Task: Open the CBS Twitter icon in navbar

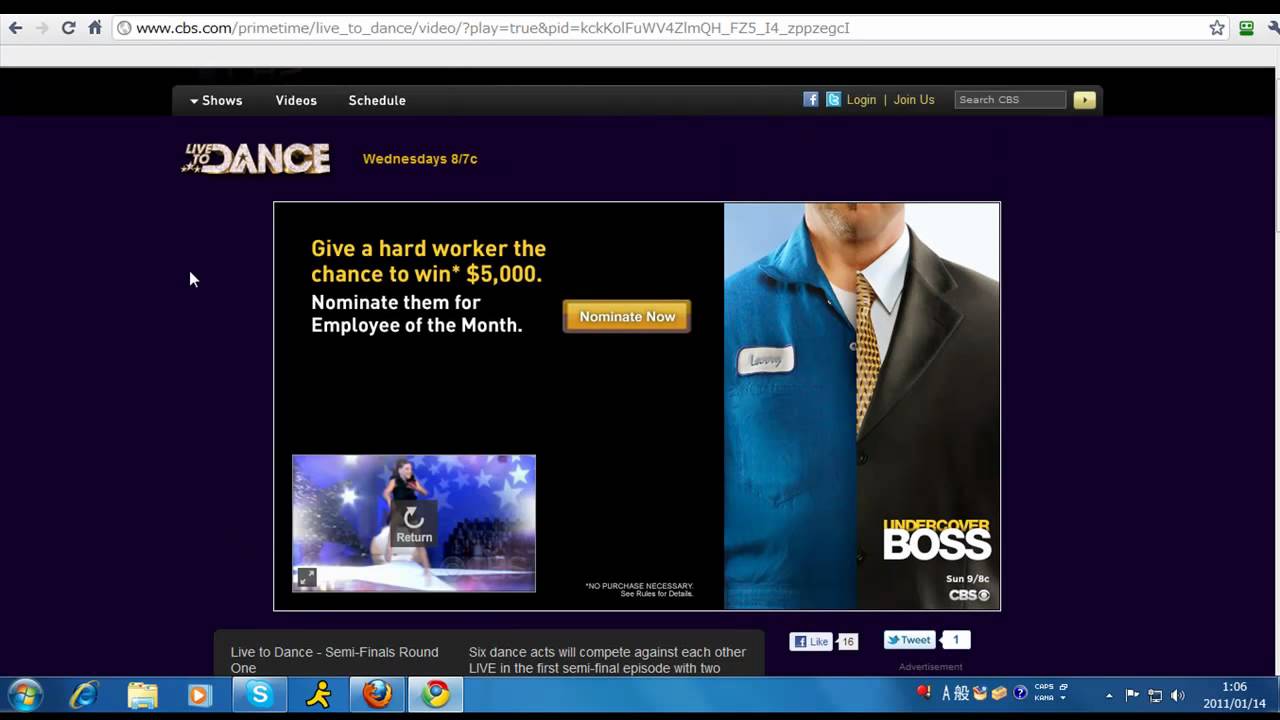Action: (833, 99)
